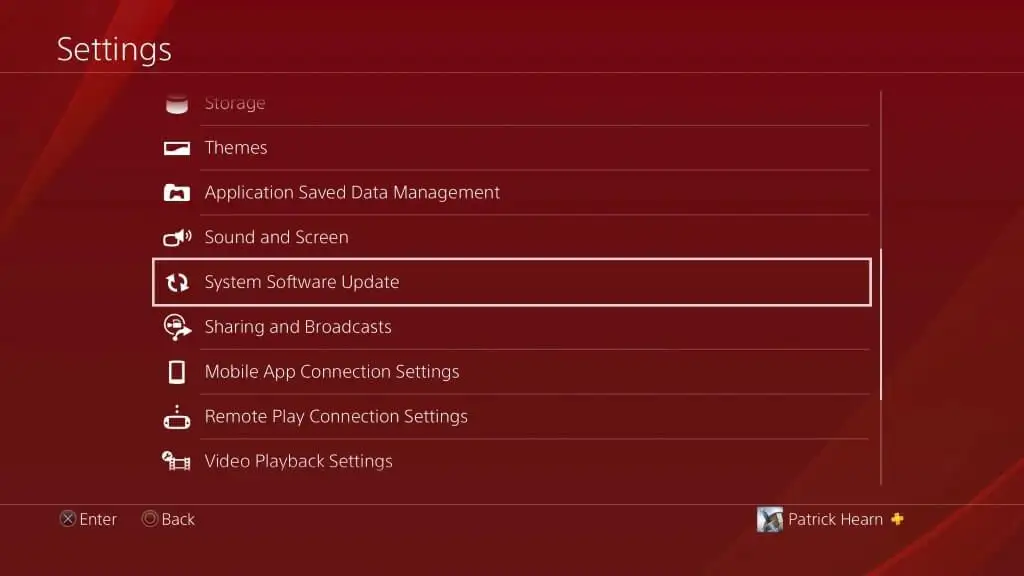Click the Storage cylinder icon
Screen dimensions: 1024x576
pos(176,103)
